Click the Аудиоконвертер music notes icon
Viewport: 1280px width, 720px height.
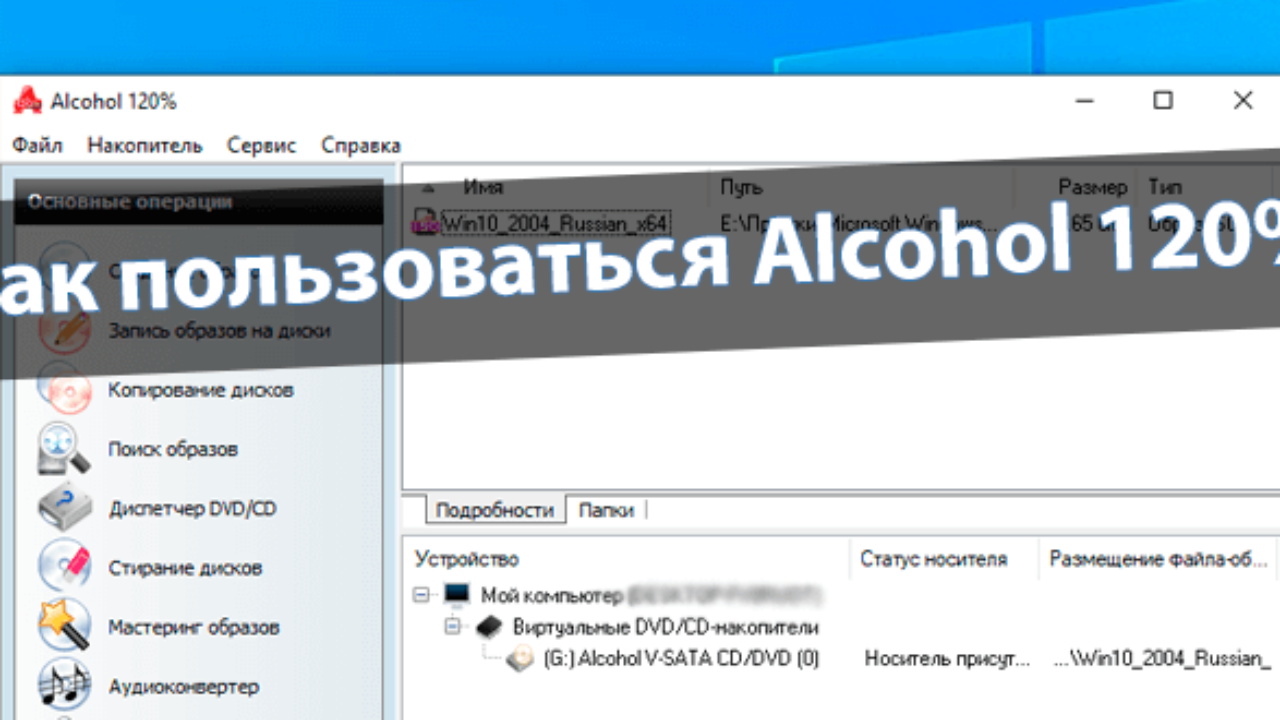[x=65, y=686]
